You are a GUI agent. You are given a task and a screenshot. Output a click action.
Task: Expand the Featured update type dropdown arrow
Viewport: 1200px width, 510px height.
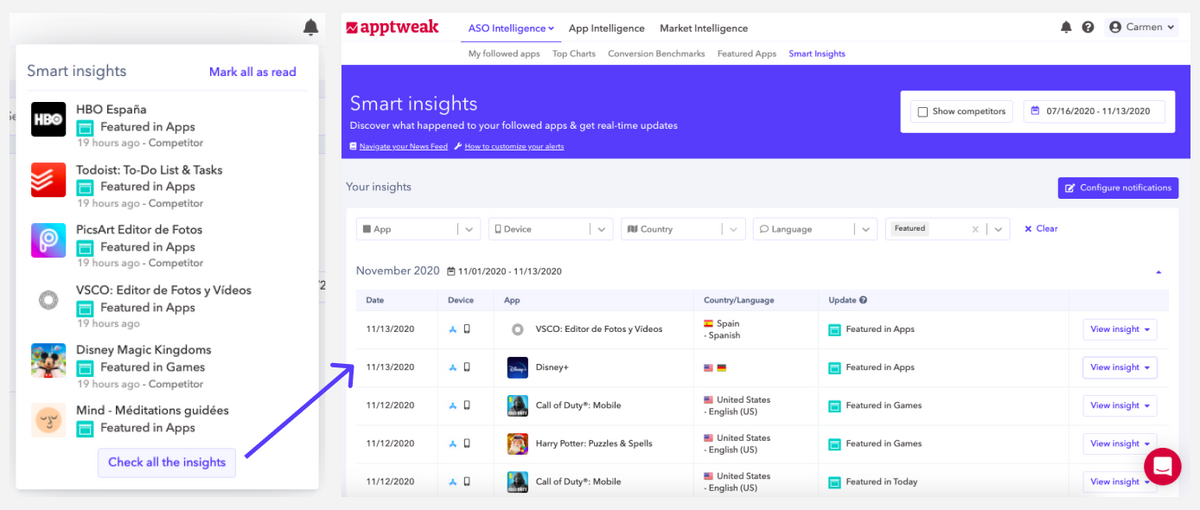click(x=998, y=229)
